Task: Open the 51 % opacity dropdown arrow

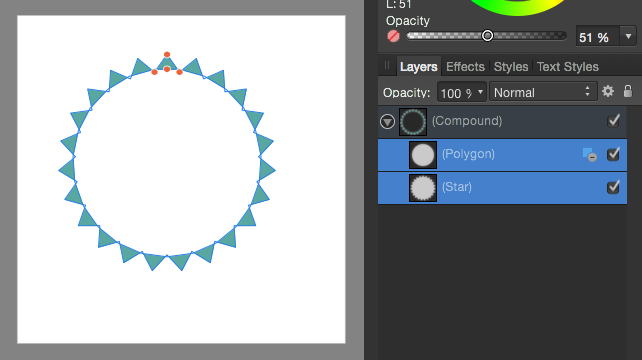Action: pos(628,36)
